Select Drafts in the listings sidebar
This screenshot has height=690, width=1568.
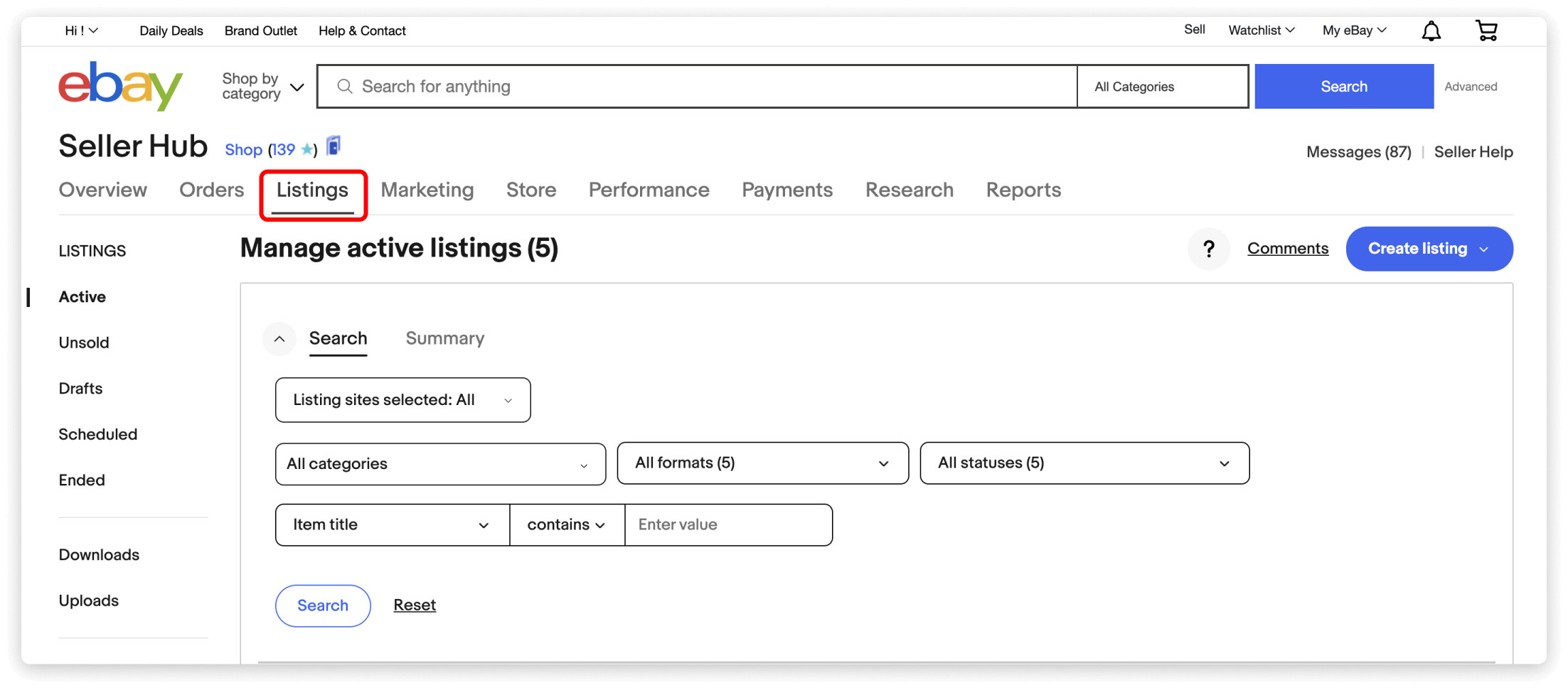pos(80,389)
